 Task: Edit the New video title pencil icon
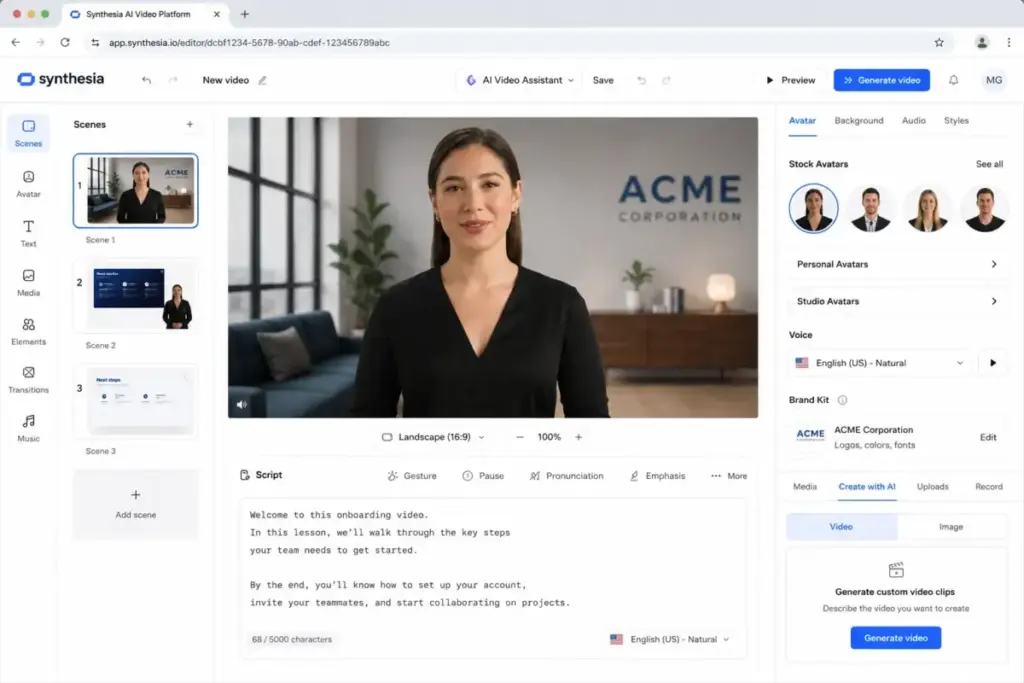[x=263, y=80]
